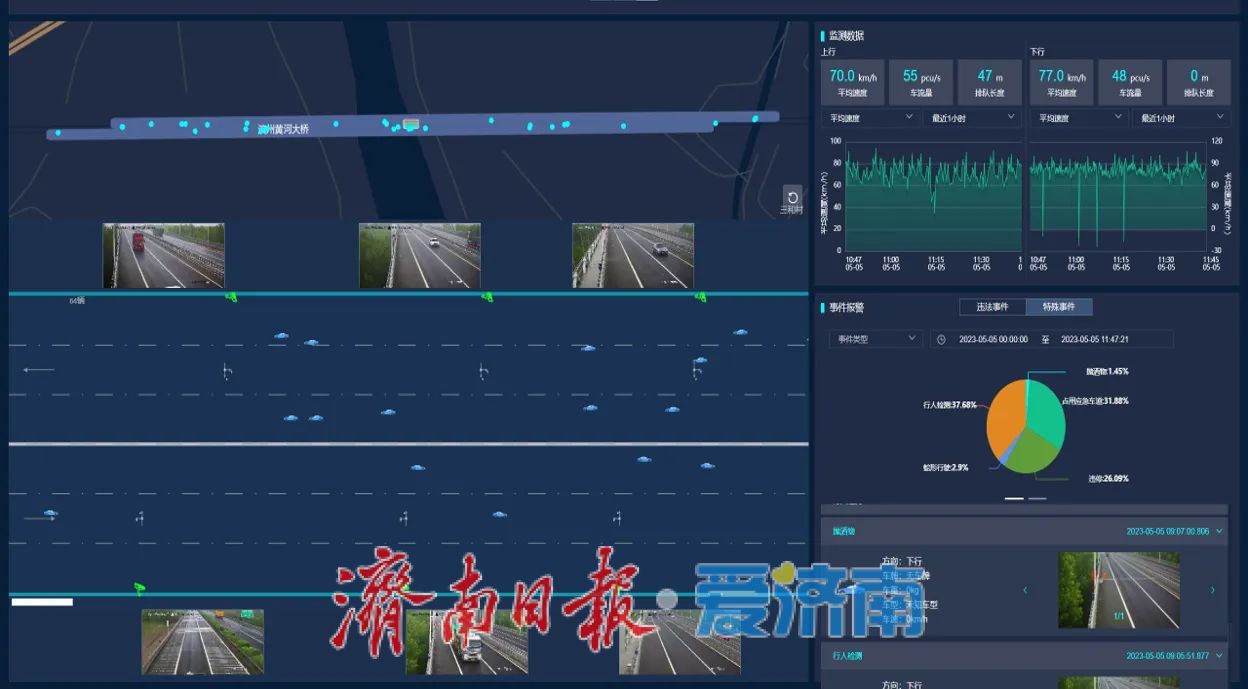Image resolution: width=1248 pixels, height=689 pixels.
Task: Click the 行人检测 event timestamp 2023-05-05 09:05:51.877
Action: [1167, 656]
